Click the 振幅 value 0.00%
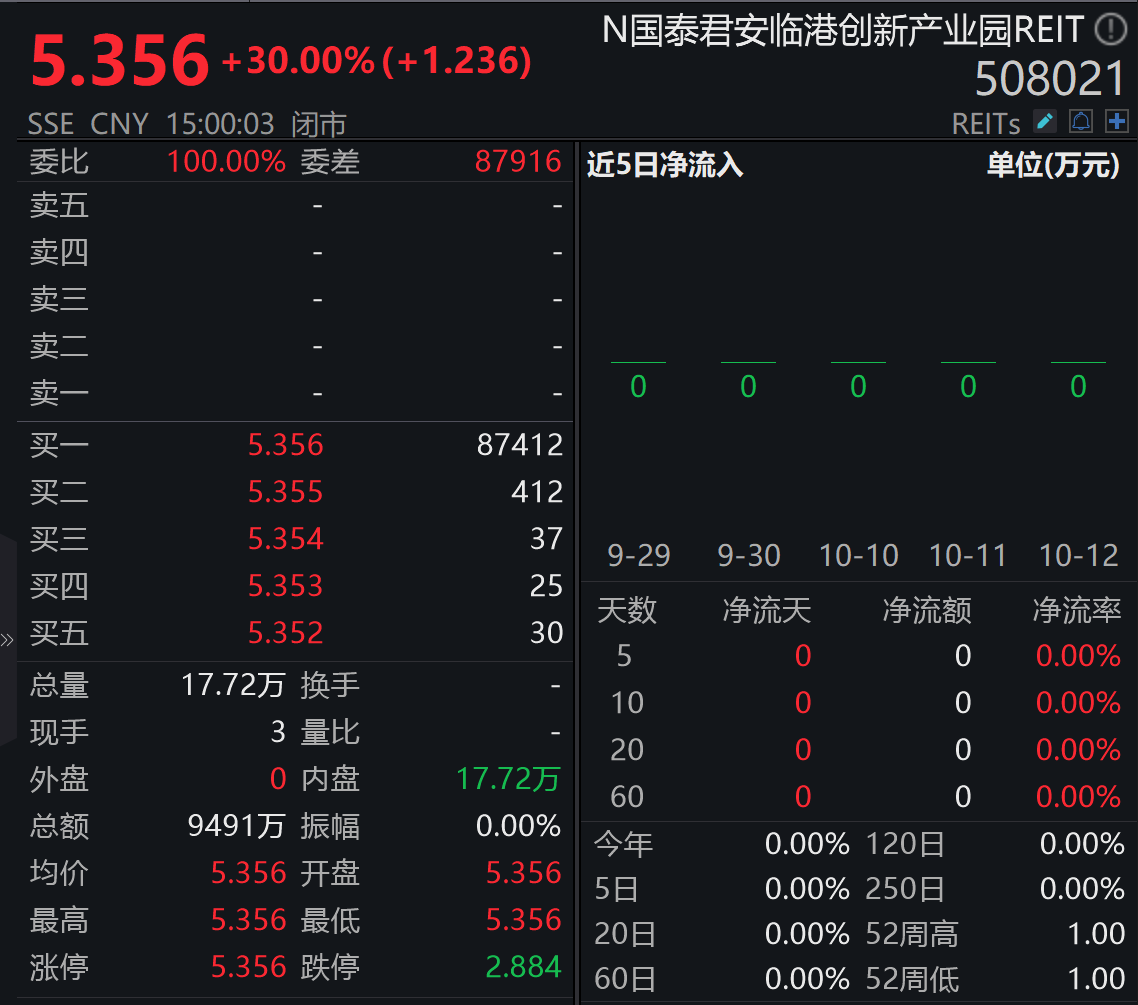The width and height of the screenshot is (1138, 1005). (x=518, y=826)
